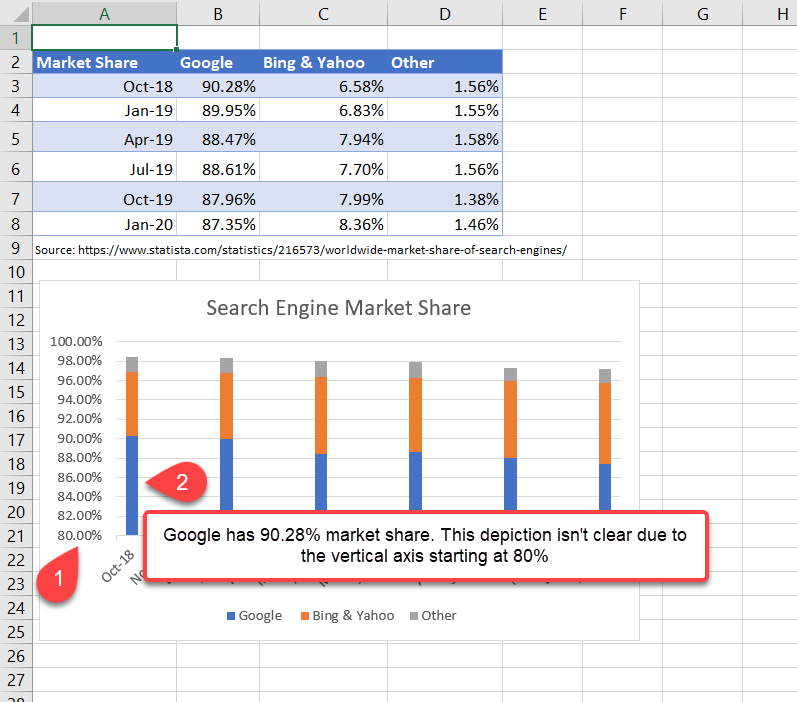Click the 90.00% vertical axis label
The image size is (797, 702).
[79, 438]
